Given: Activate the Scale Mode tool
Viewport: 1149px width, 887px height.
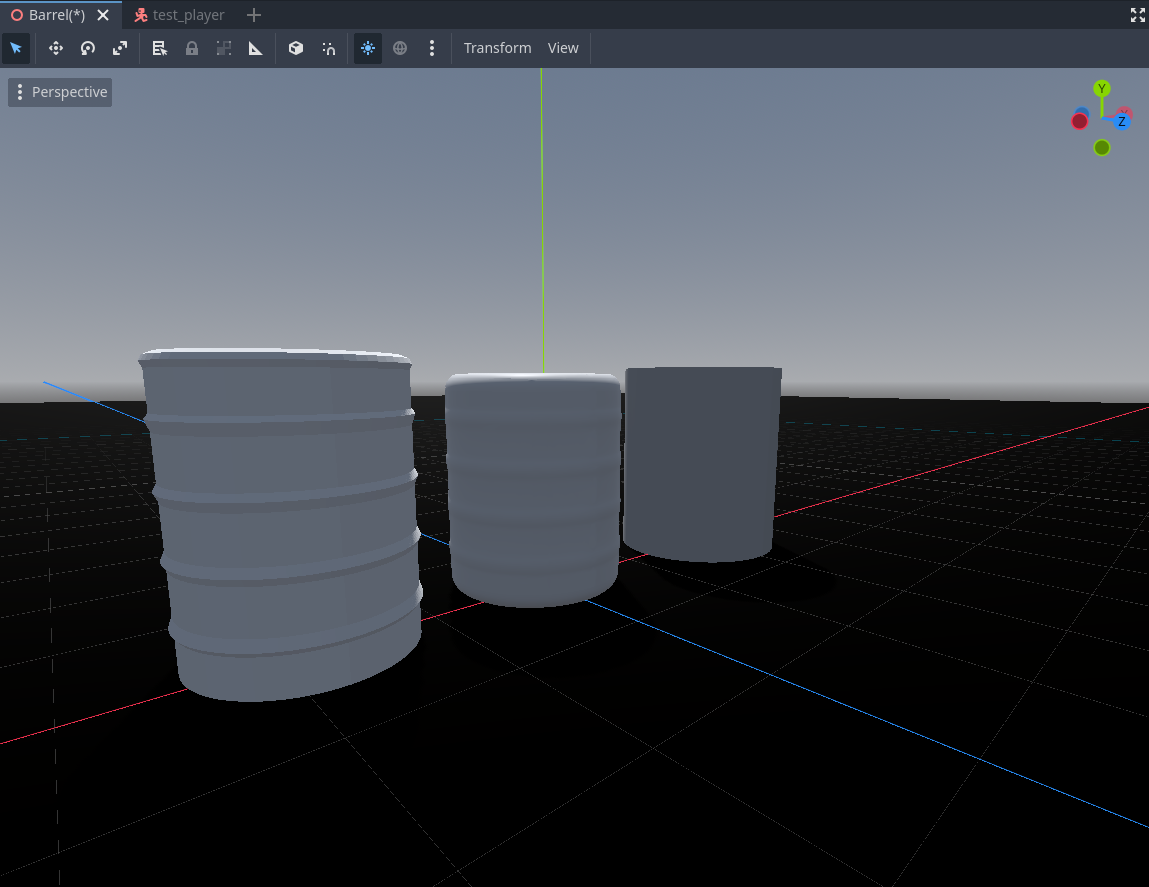Looking at the screenshot, I should click(120, 48).
